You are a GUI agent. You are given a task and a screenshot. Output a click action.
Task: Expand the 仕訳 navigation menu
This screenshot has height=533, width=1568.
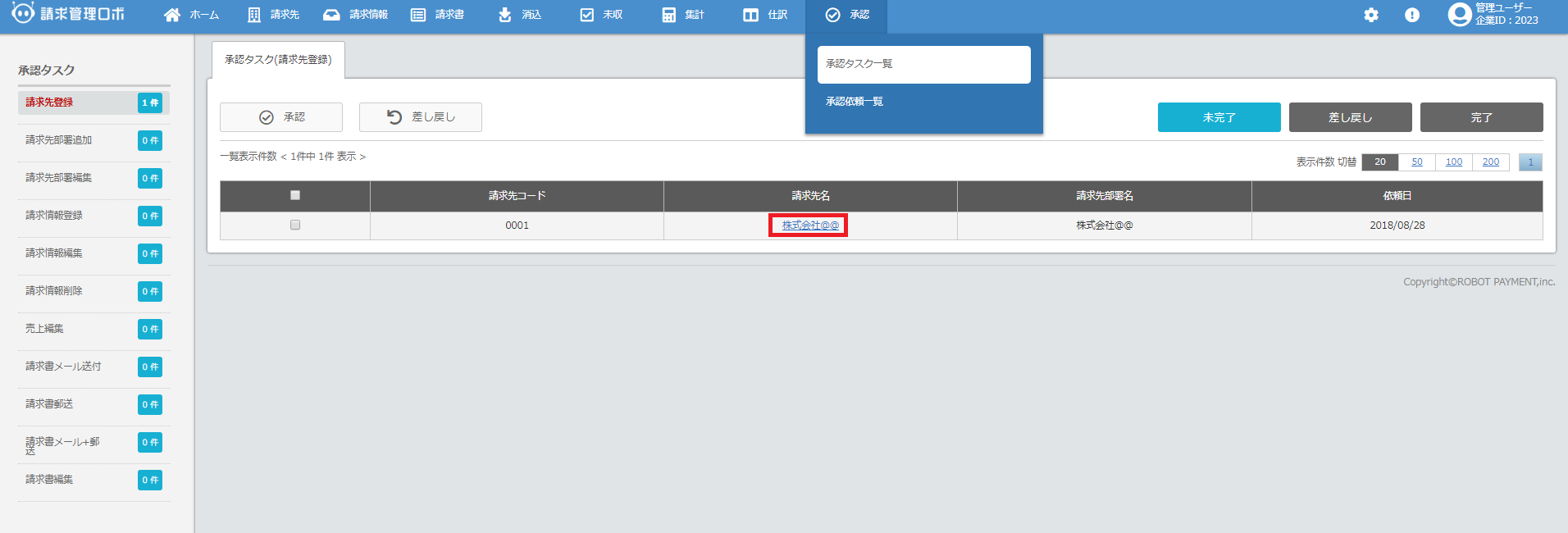765,15
